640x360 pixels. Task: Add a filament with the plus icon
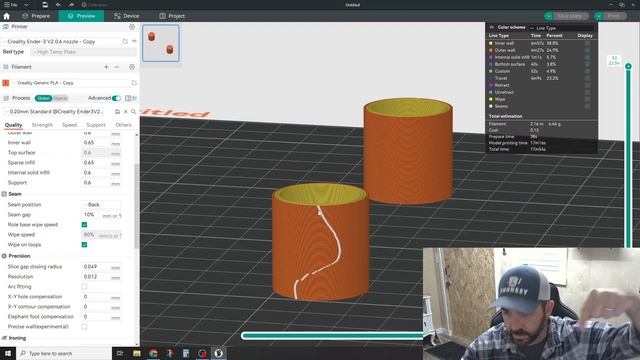[106, 67]
